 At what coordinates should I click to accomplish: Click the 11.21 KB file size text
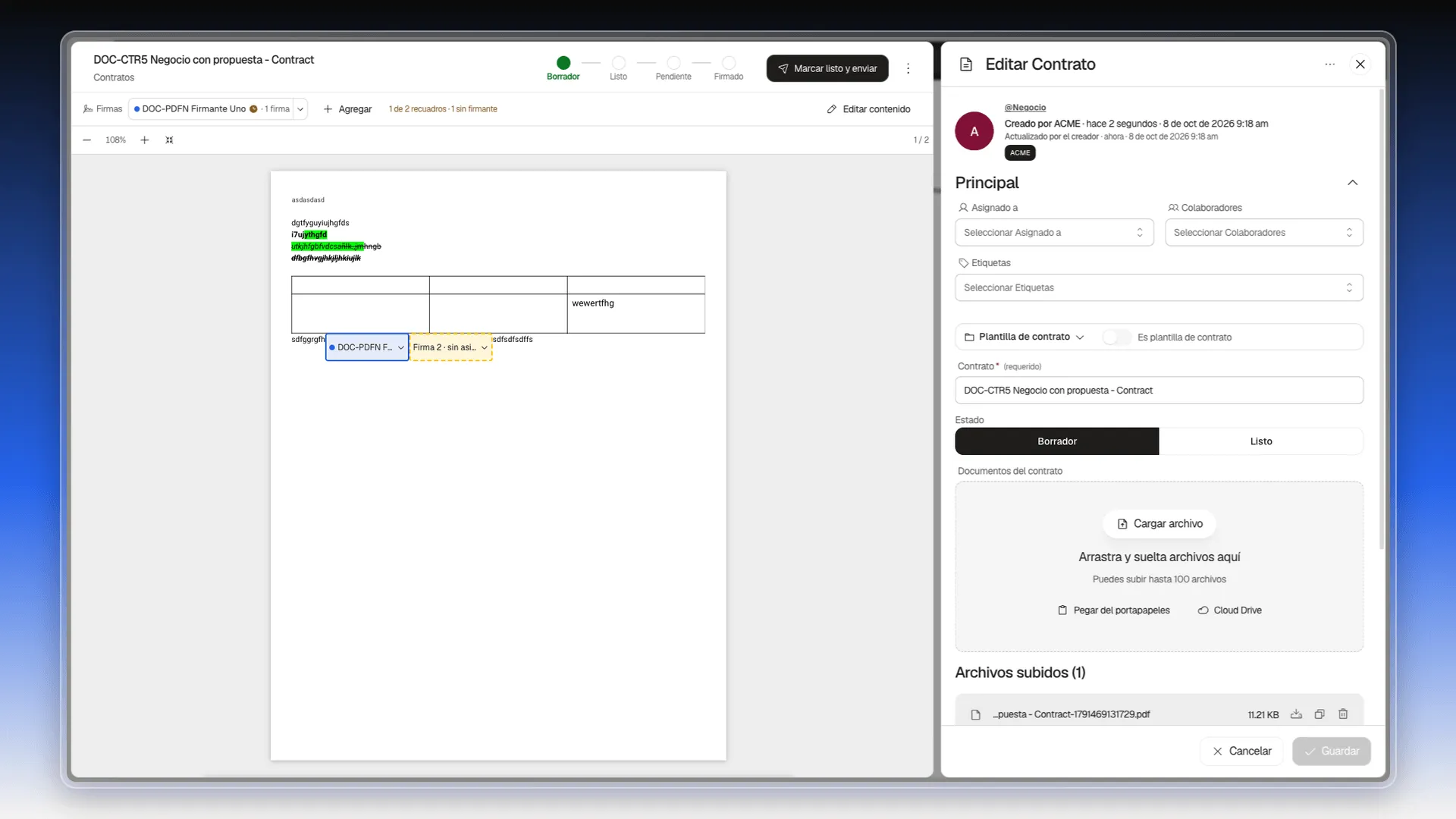click(x=1263, y=715)
